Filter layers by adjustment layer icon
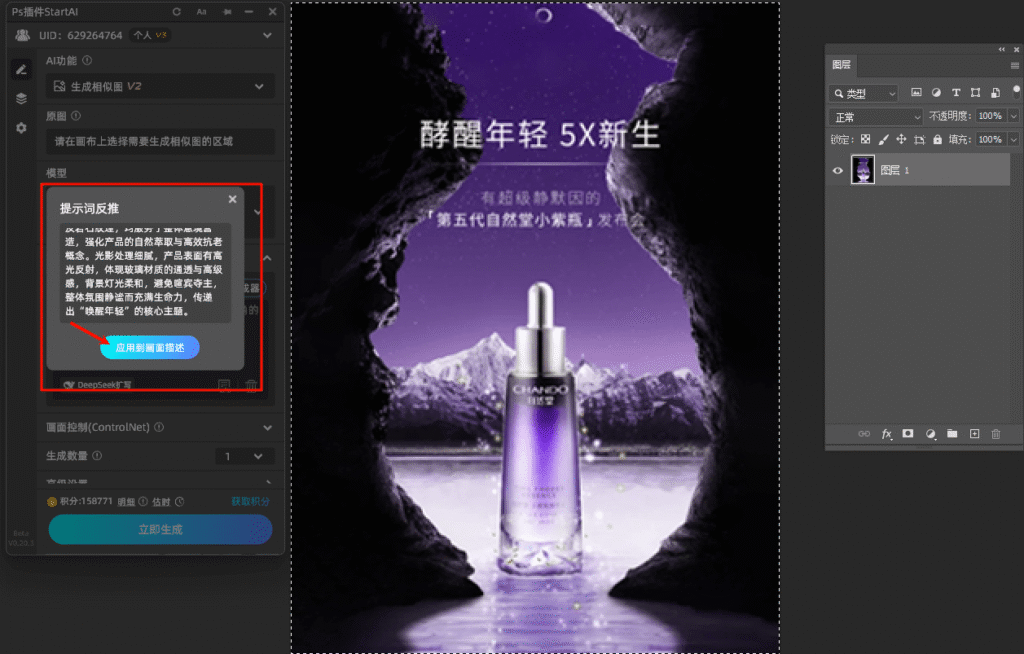 (936, 93)
